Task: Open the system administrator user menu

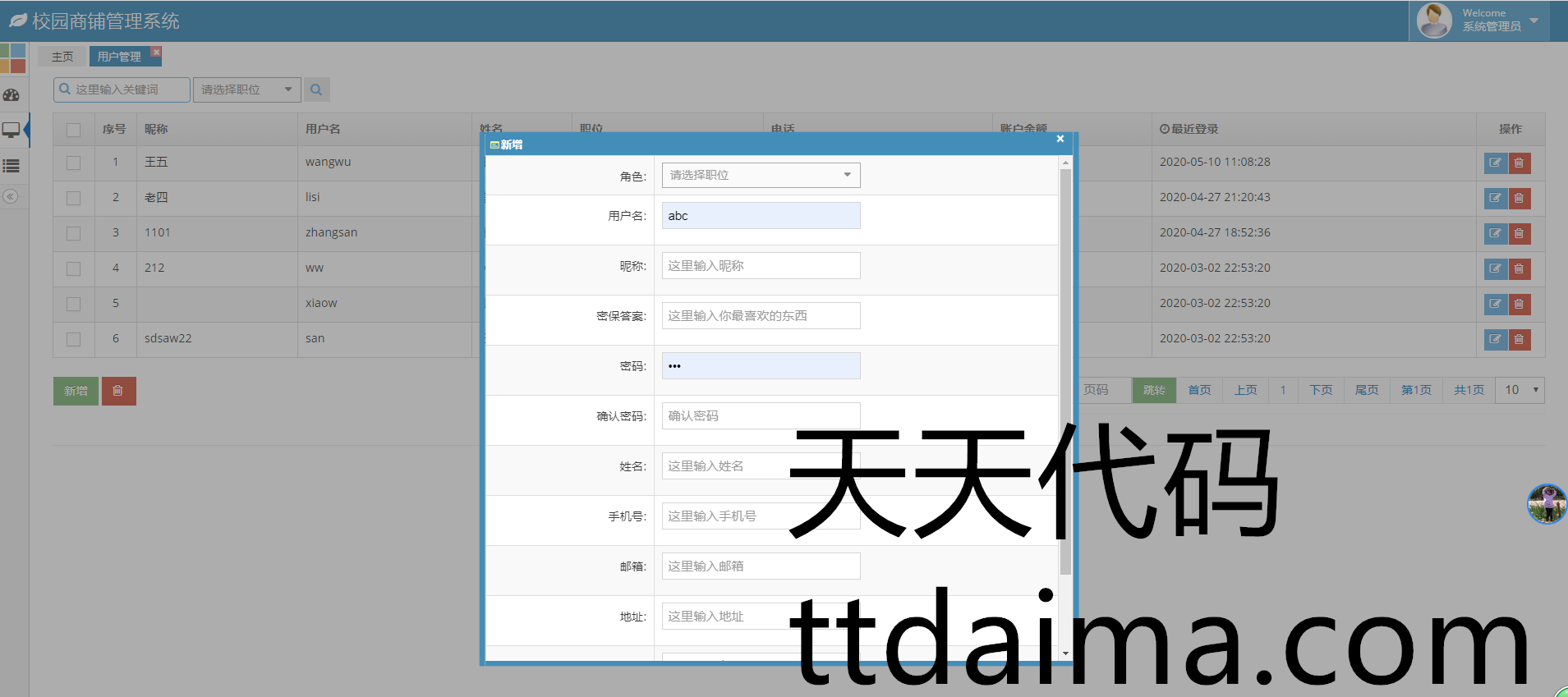Action: (x=1479, y=21)
